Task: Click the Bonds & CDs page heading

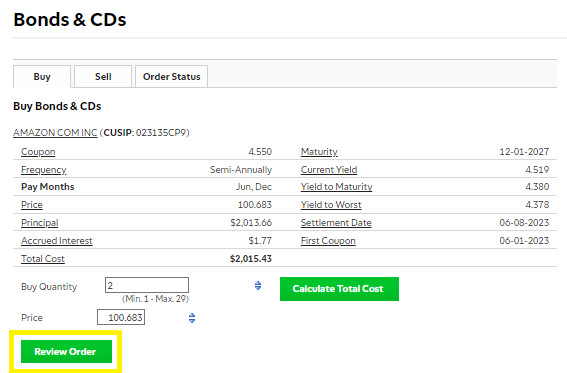Action: [x=70, y=20]
